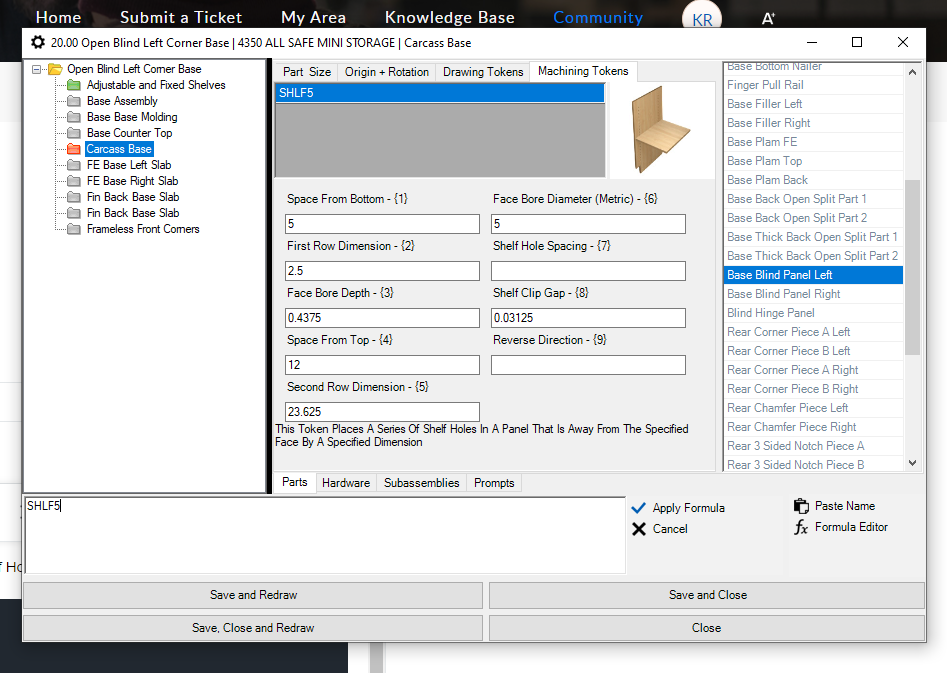Click the shelf panel preview thumbnail
This screenshot has height=673, width=947.
click(x=660, y=130)
